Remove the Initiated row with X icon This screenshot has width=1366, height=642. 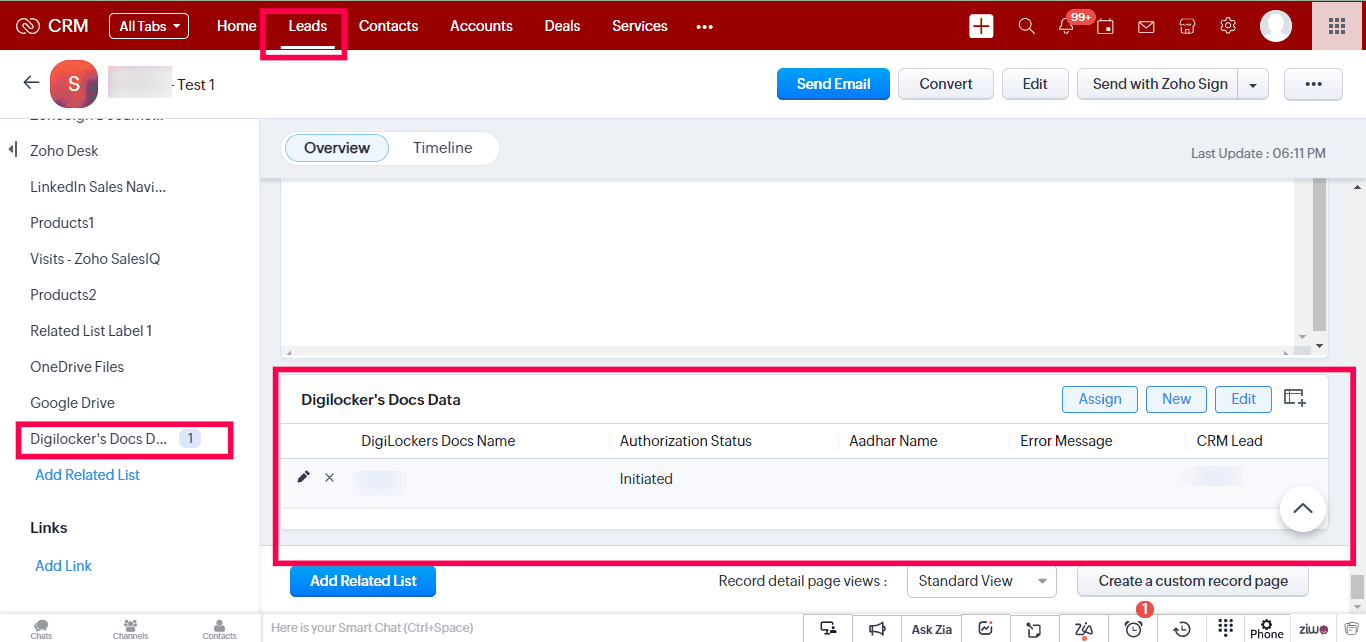[x=329, y=478]
